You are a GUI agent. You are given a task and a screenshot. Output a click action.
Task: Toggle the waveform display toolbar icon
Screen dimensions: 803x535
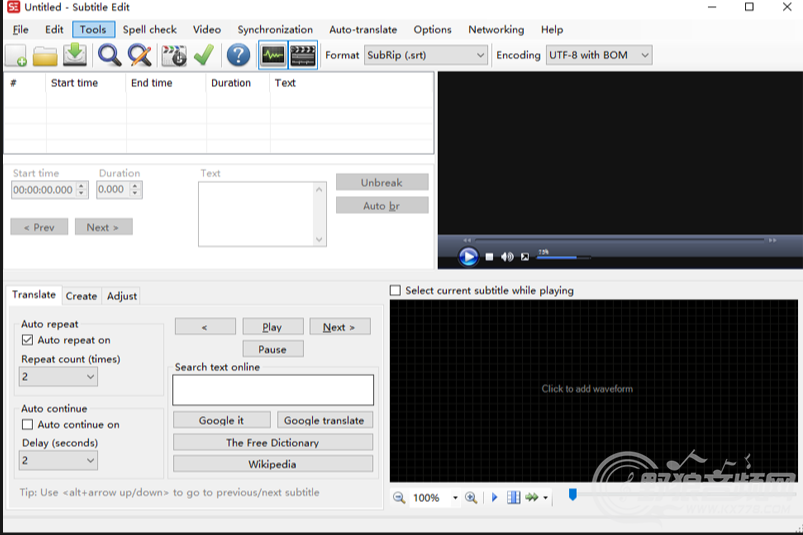(272, 55)
